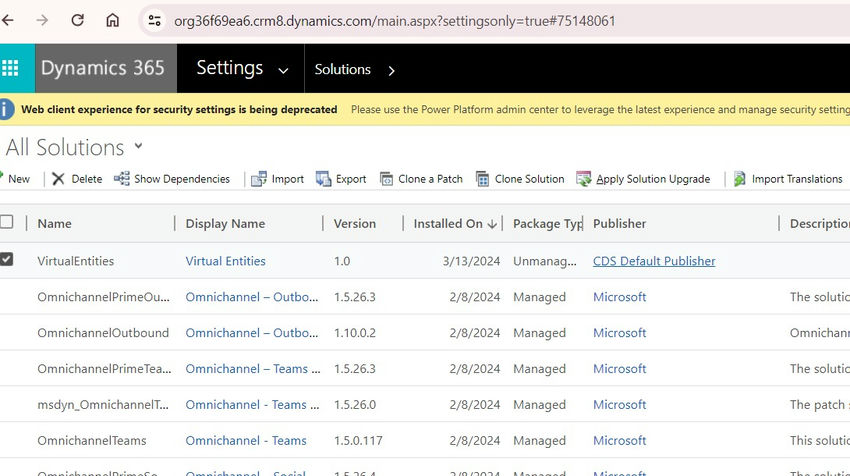
Task: Click the browser address bar
Action: 400,20
